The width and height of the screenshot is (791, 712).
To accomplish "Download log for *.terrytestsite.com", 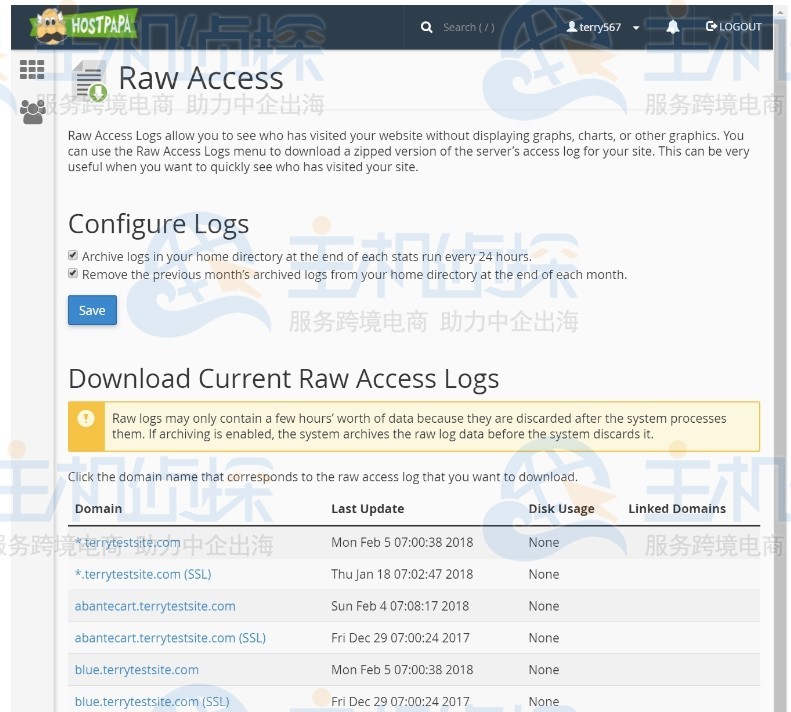I will pyautogui.click(x=128, y=542).
